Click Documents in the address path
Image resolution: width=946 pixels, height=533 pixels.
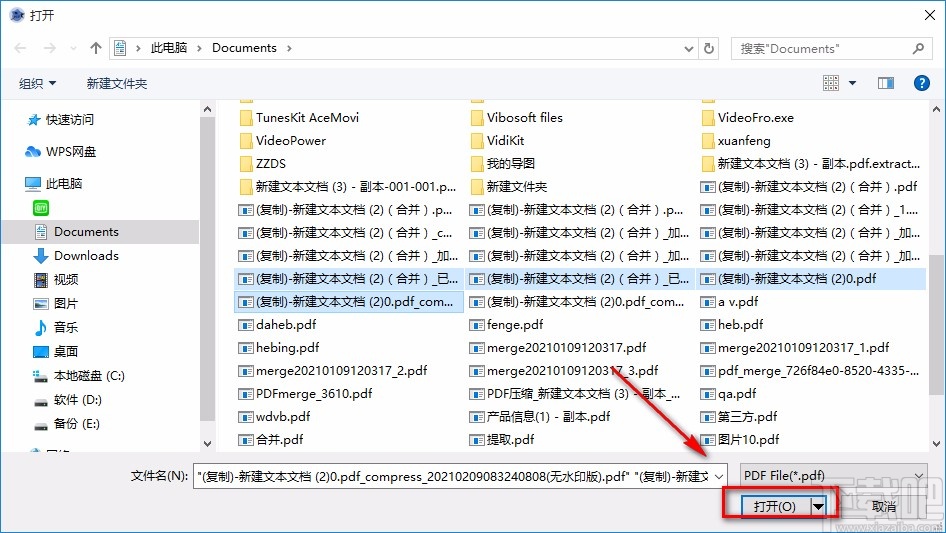tap(244, 48)
